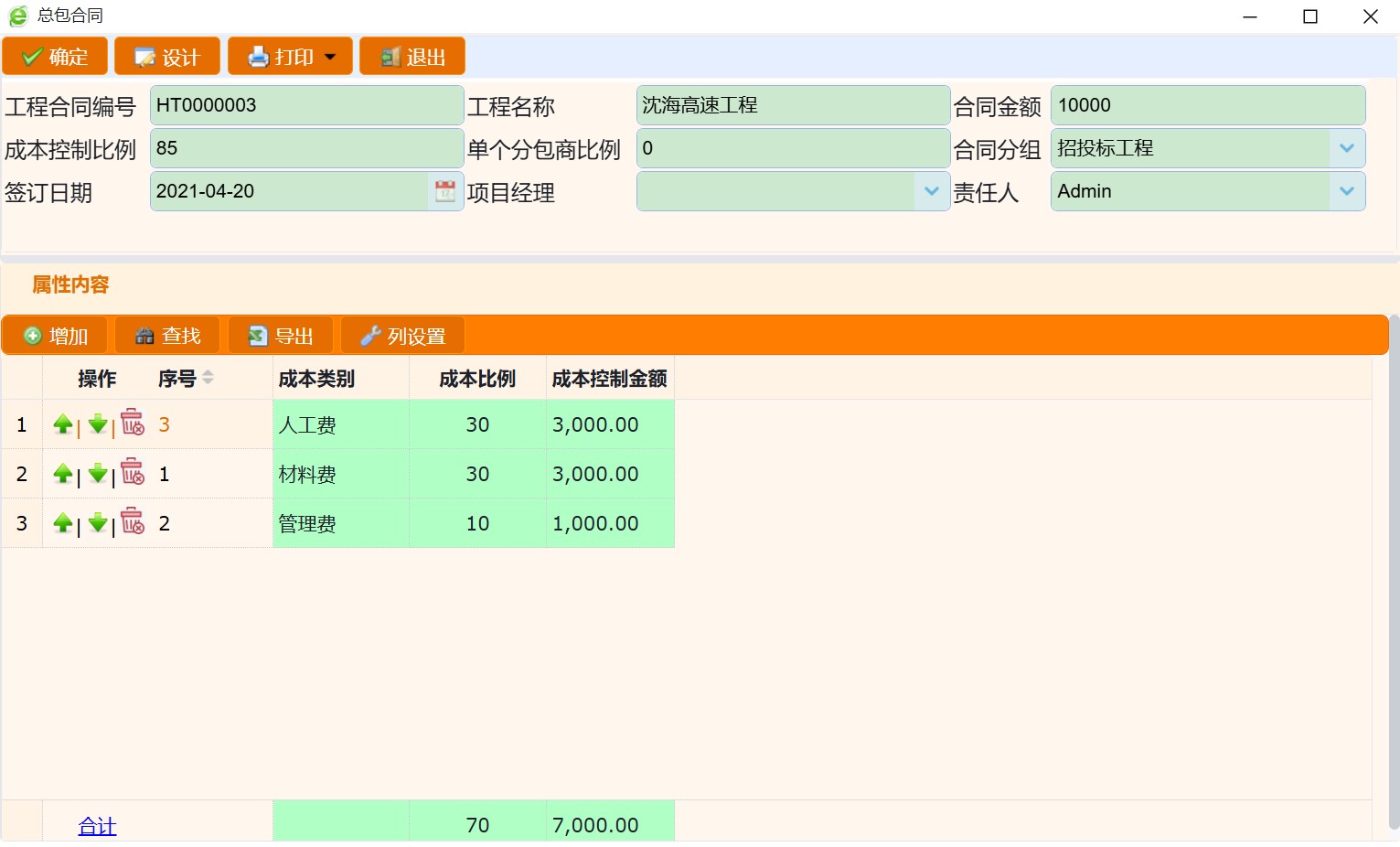Open the calendar picker for 签订日期
1400x847 pixels.
pyautogui.click(x=445, y=191)
